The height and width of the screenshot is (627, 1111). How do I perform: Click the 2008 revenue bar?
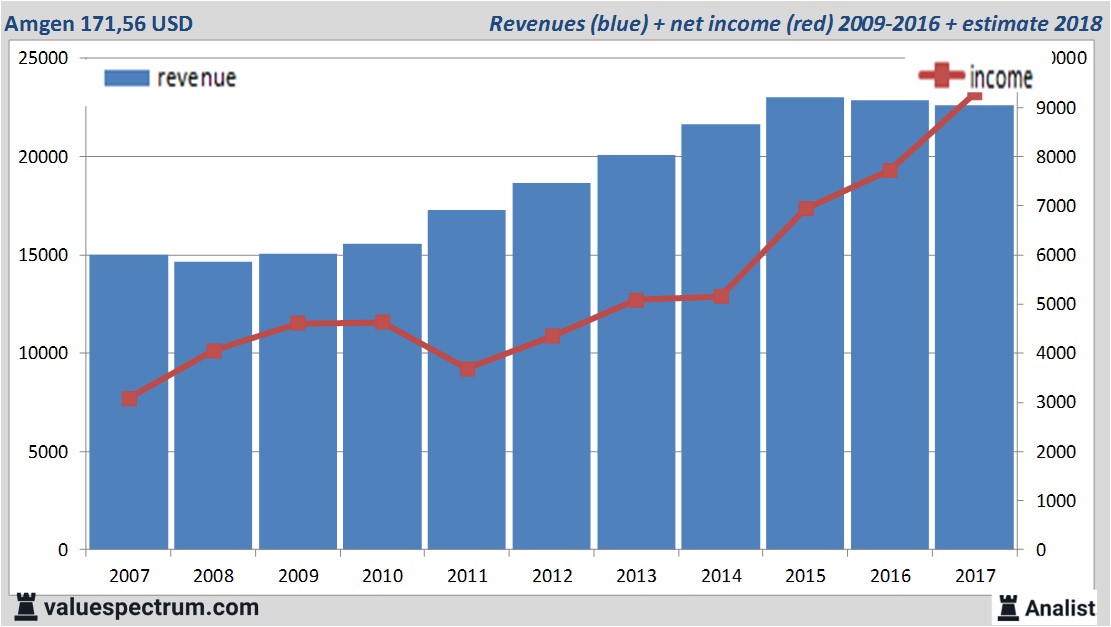click(213, 405)
